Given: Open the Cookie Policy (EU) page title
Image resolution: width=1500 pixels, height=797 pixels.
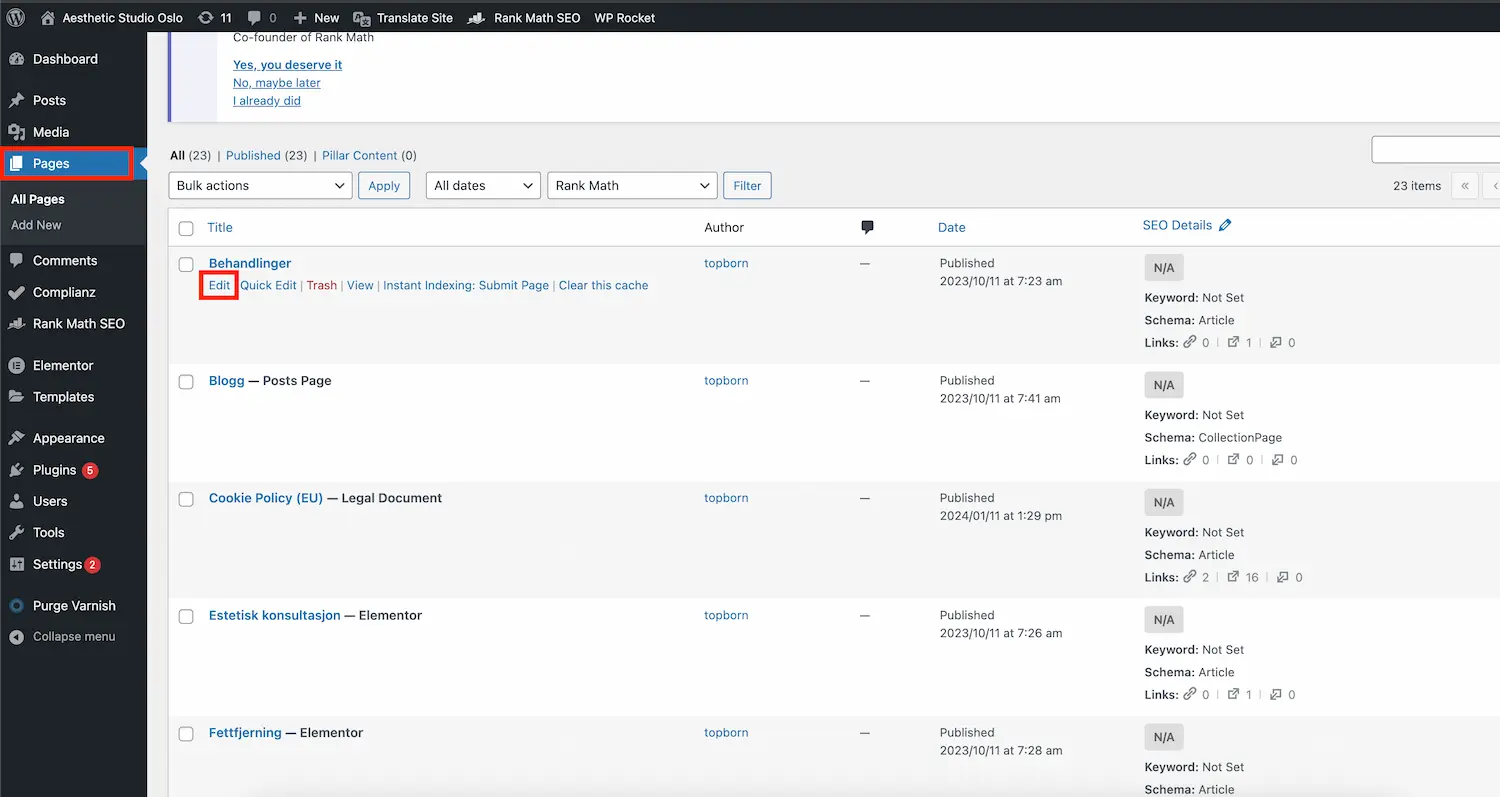Looking at the screenshot, I should tap(266, 498).
